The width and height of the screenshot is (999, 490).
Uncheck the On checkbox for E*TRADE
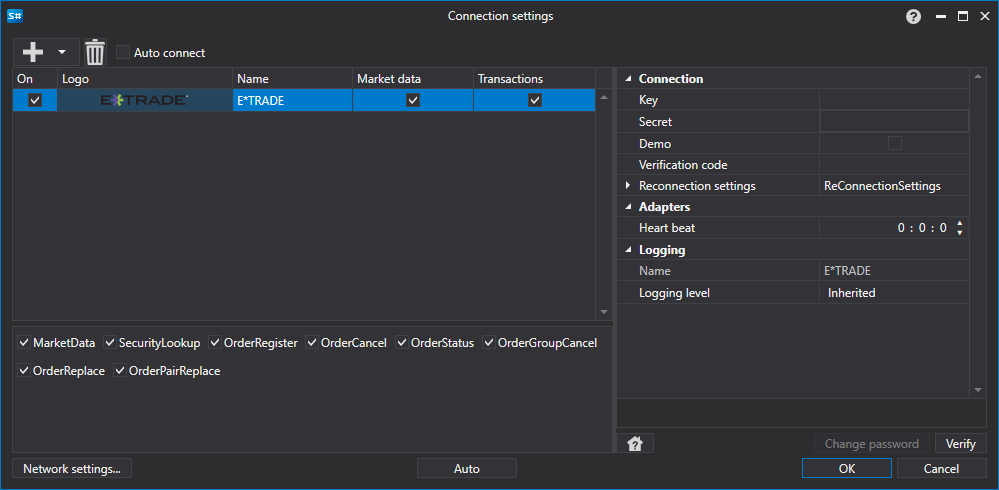click(x=35, y=100)
